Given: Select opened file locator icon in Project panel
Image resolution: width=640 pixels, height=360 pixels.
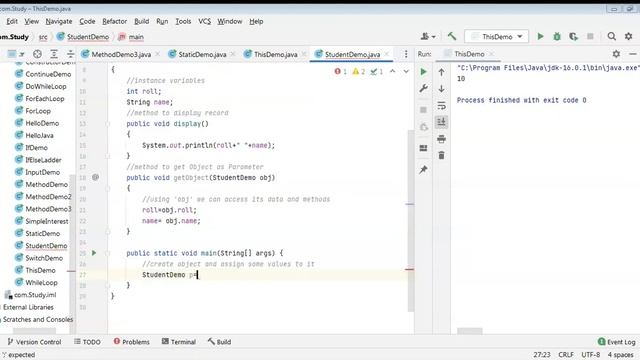Looking at the screenshot, I should pyautogui.click(x=37, y=54).
